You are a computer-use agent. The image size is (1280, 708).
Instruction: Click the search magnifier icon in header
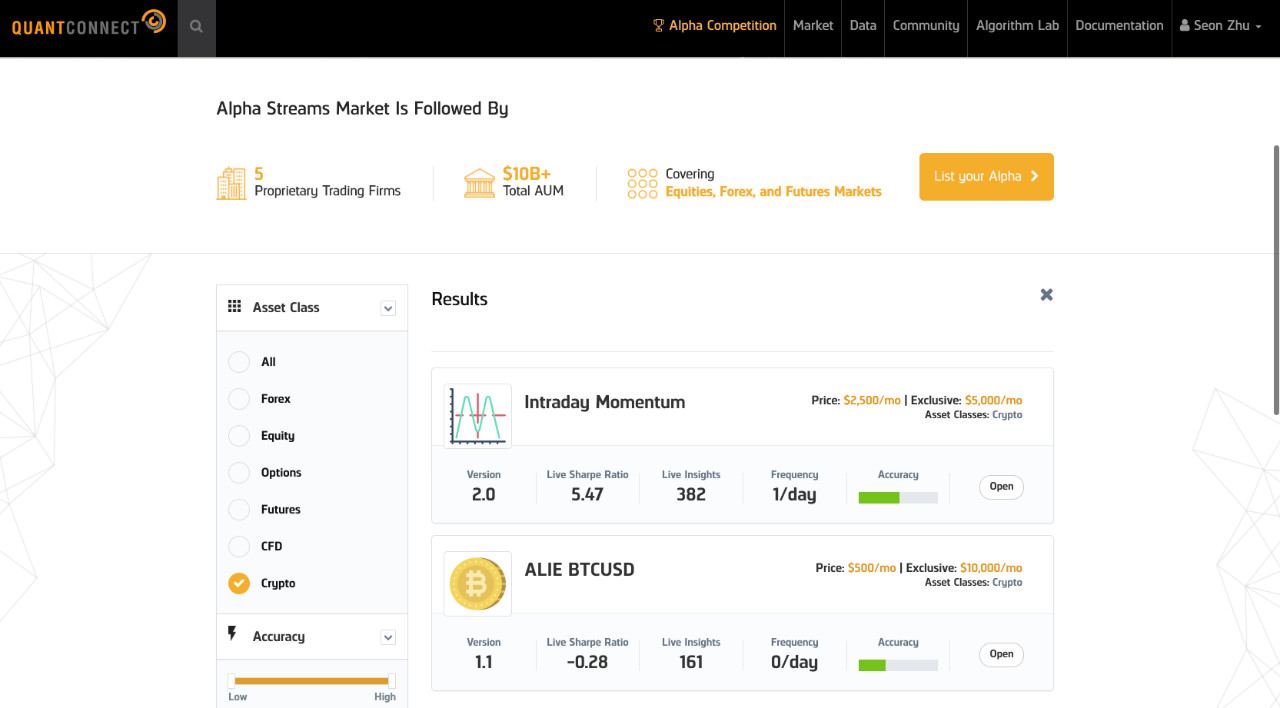point(196,27)
